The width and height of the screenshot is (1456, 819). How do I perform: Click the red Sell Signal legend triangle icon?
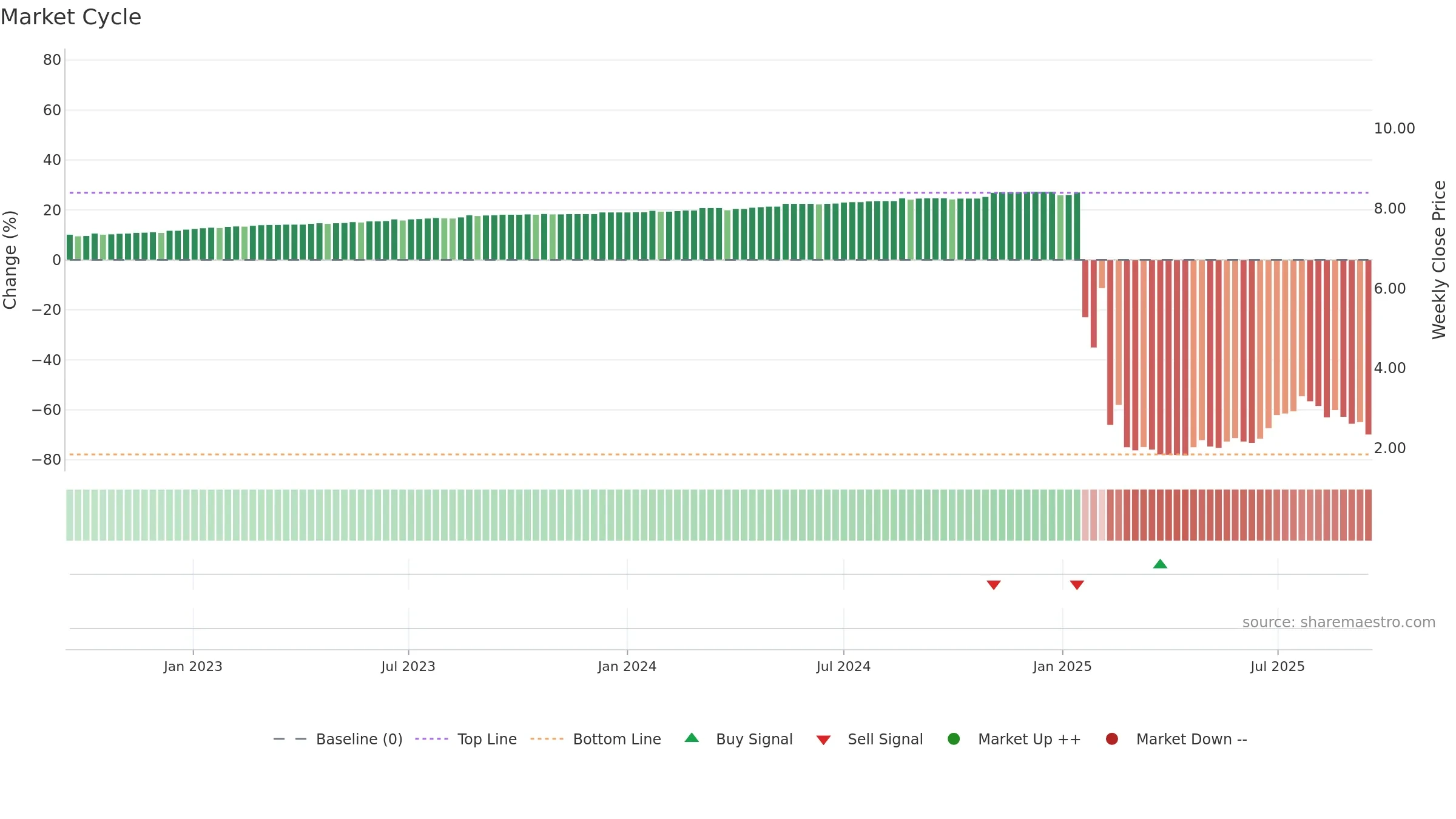pyautogui.click(x=823, y=740)
